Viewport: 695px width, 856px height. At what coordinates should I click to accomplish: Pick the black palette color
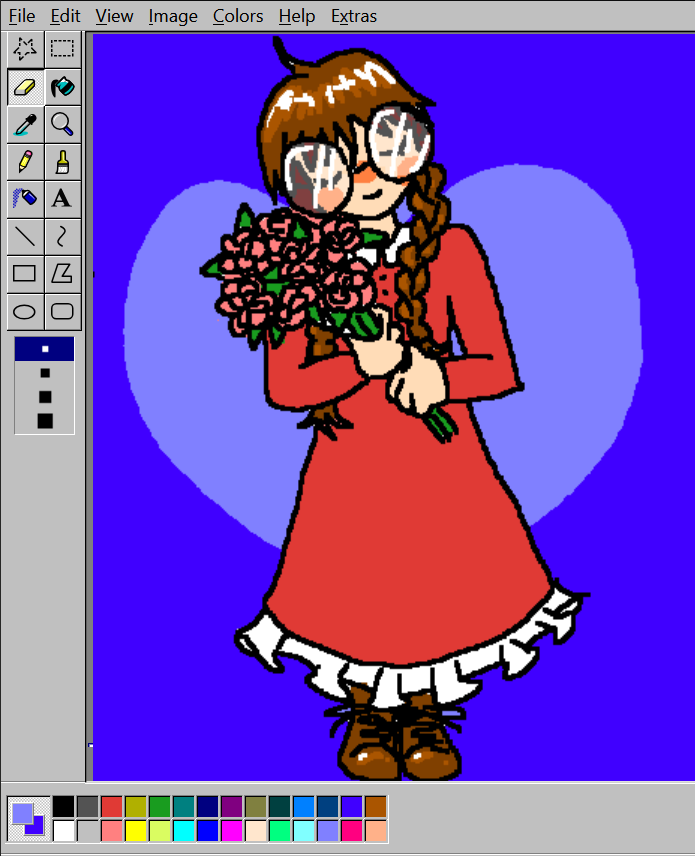point(63,807)
